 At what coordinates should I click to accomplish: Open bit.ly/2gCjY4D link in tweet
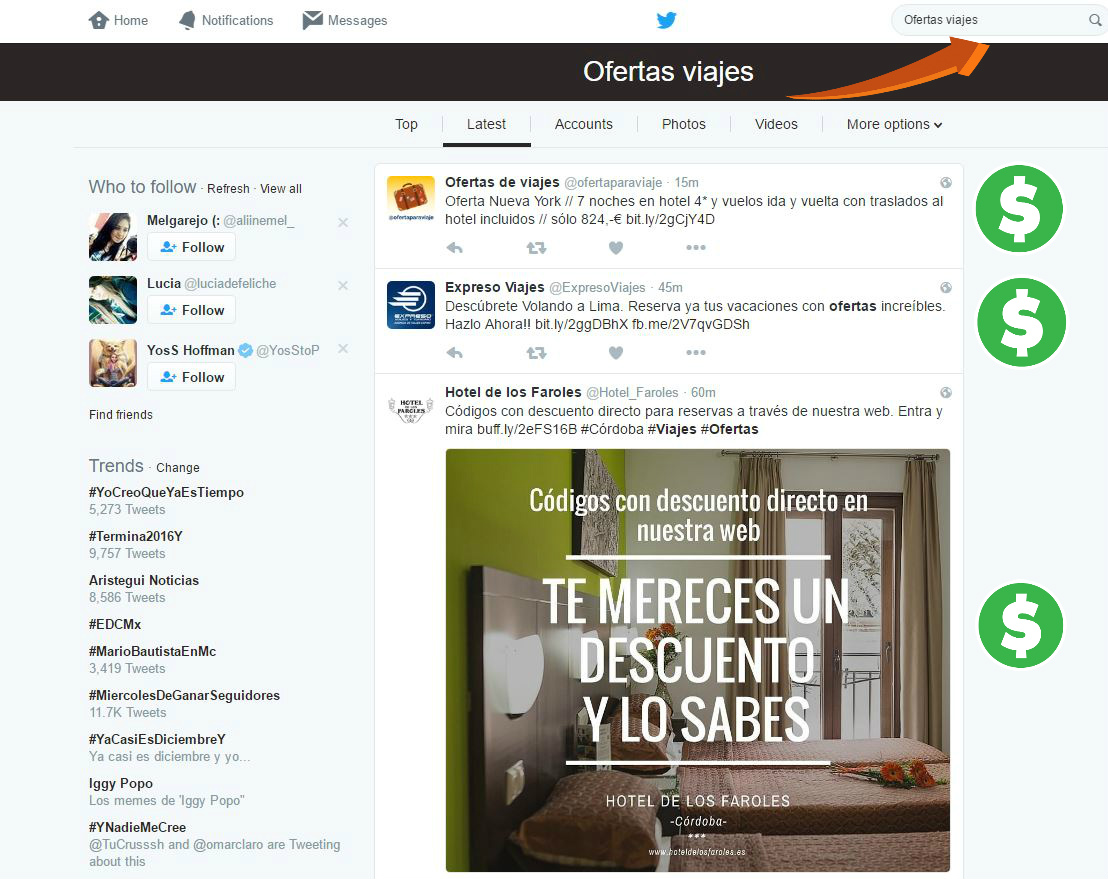point(670,219)
